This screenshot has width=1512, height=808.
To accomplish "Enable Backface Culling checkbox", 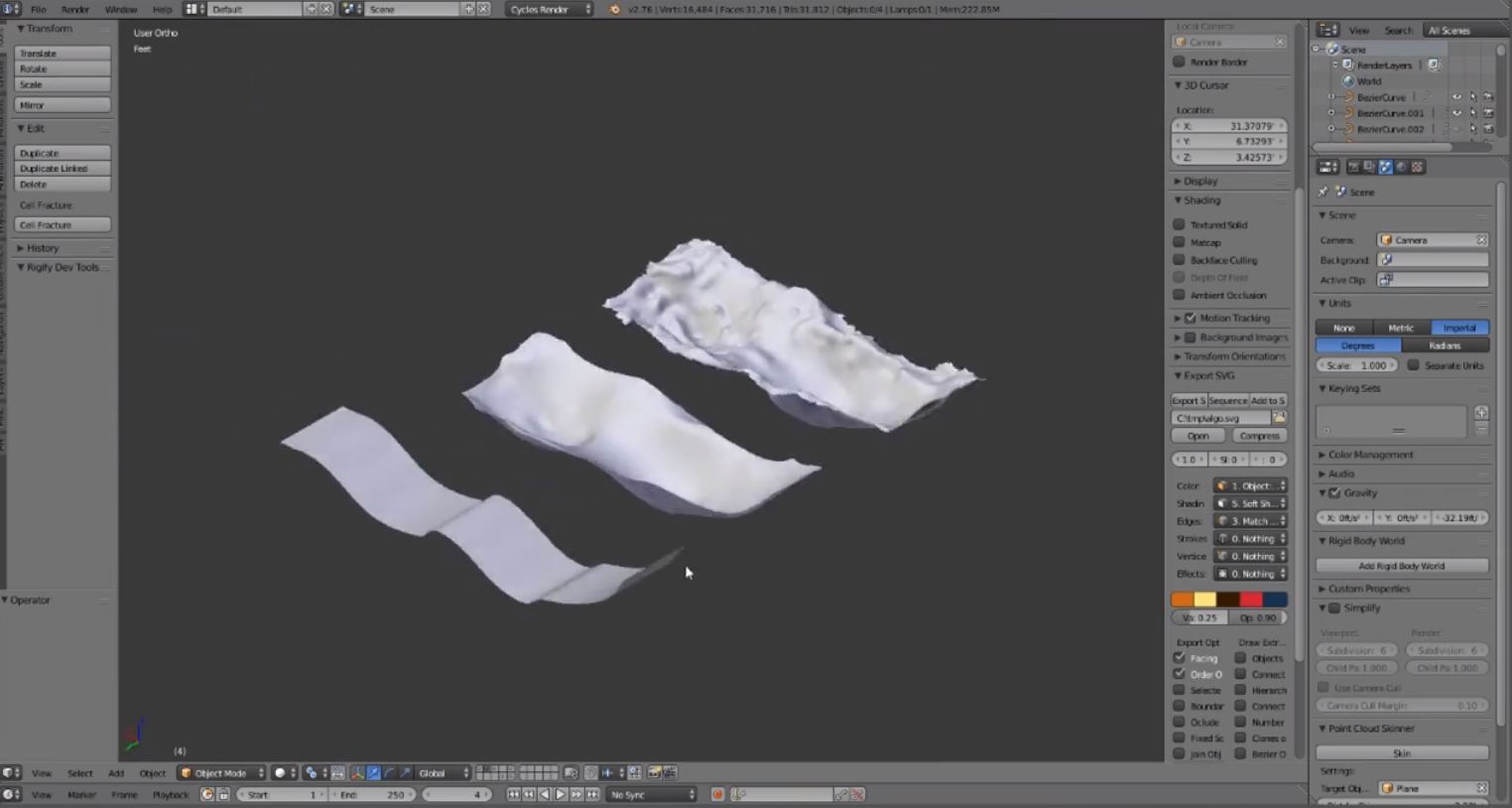I will point(1180,260).
